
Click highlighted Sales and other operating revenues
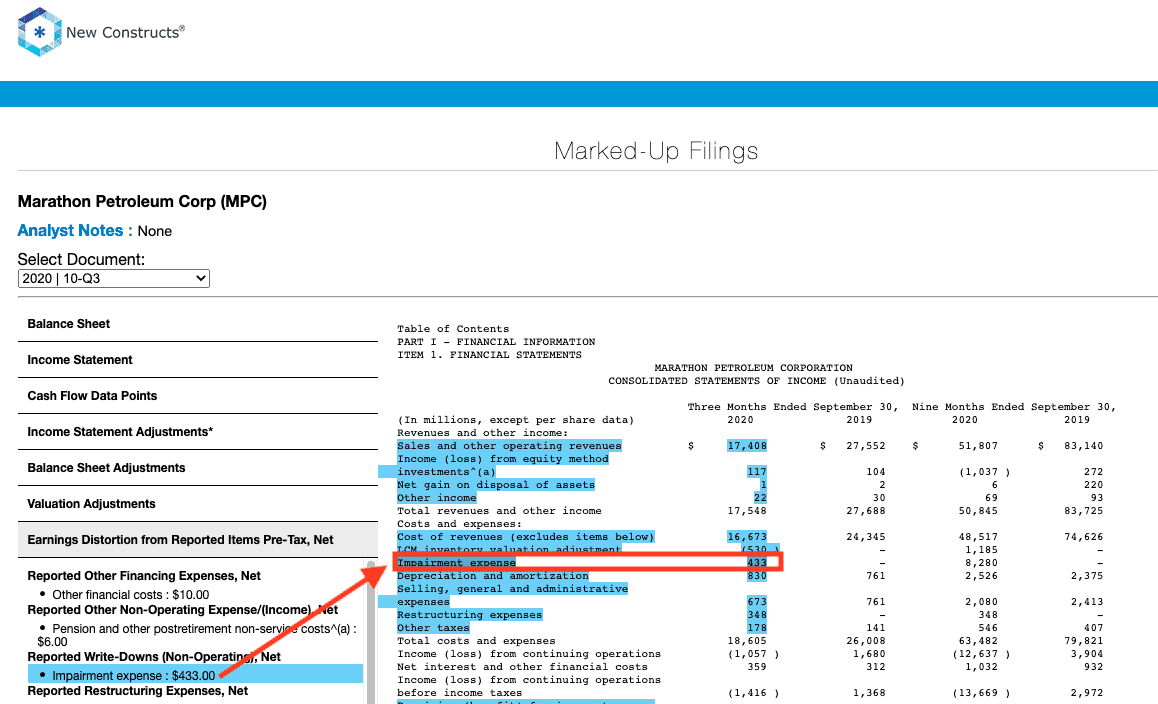click(510, 445)
